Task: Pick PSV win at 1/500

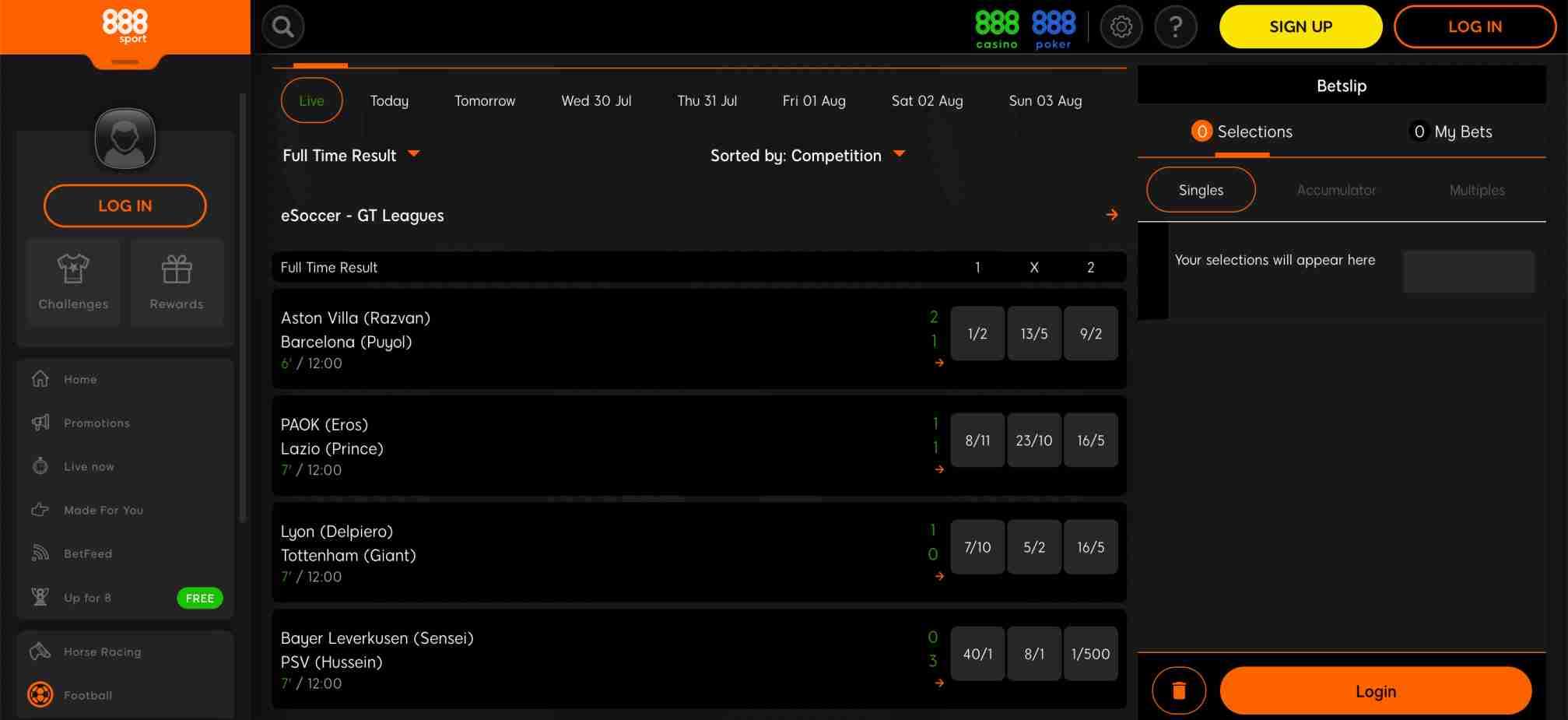Action: 1091,653
